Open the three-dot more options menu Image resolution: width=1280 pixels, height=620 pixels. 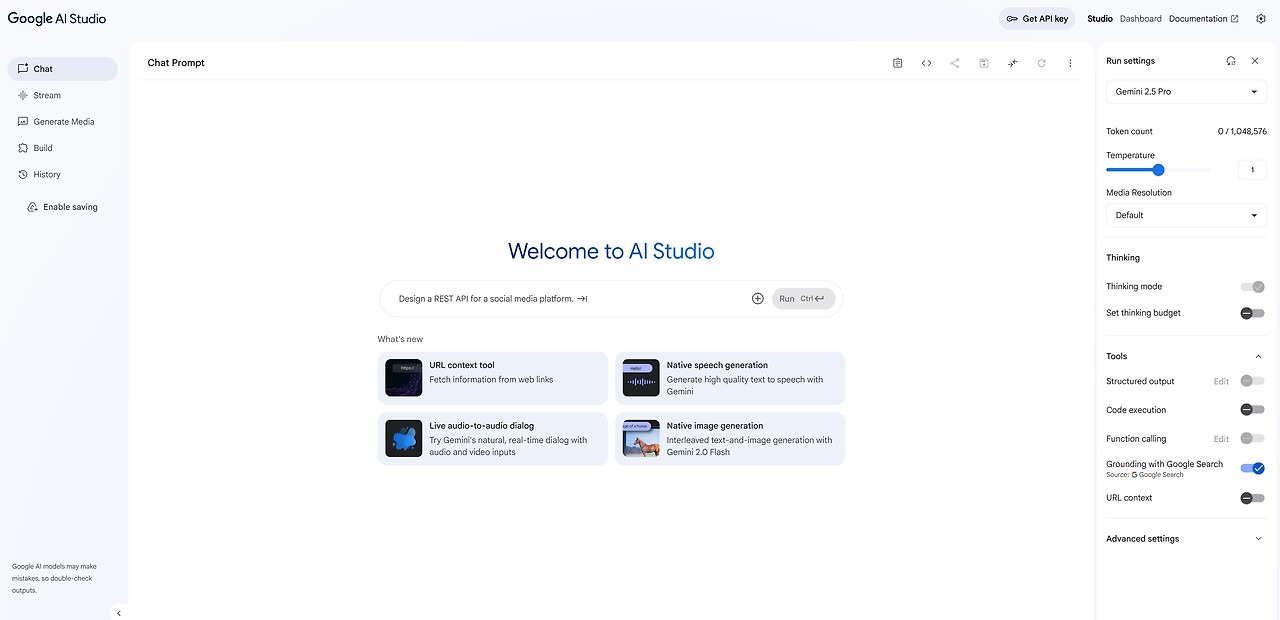pos(1070,63)
